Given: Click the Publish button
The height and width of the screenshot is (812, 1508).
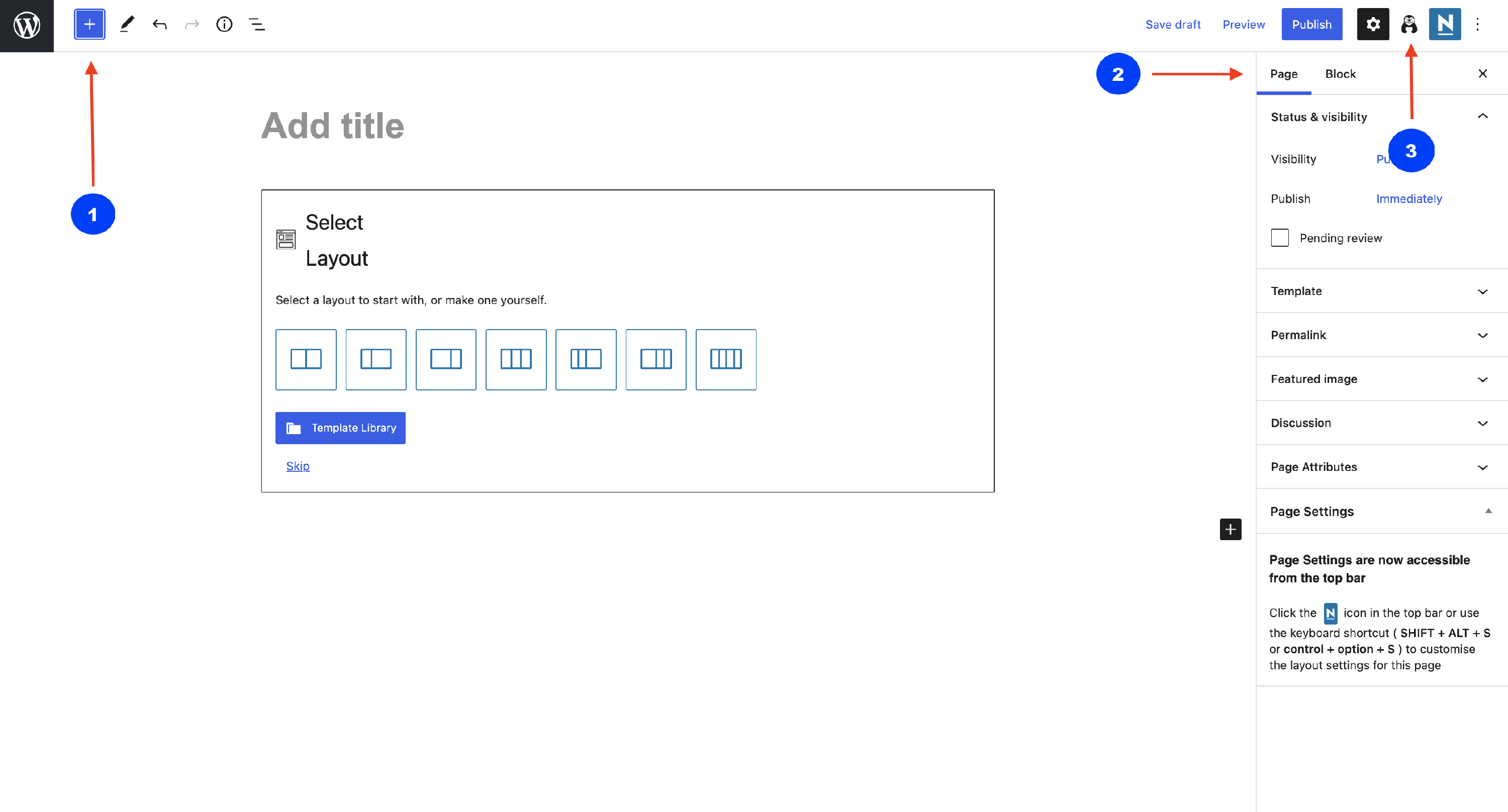Looking at the screenshot, I should point(1311,25).
